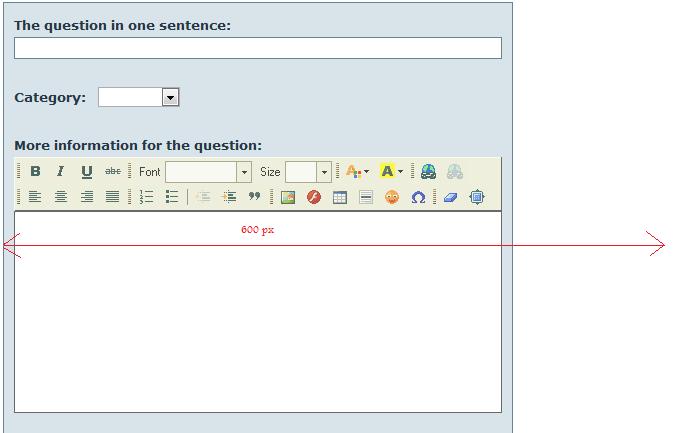This screenshot has height=433, width=676.
Task: Insert a special character (omega)
Action: [418, 197]
